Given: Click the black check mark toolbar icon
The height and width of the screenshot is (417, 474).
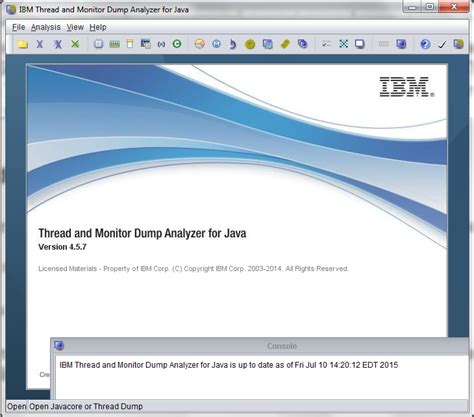Looking at the screenshot, I should coord(442,44).
